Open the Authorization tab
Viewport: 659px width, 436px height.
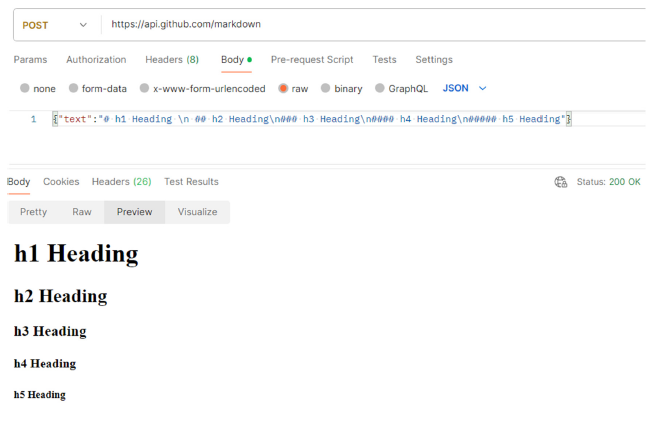tap(96, 60)
